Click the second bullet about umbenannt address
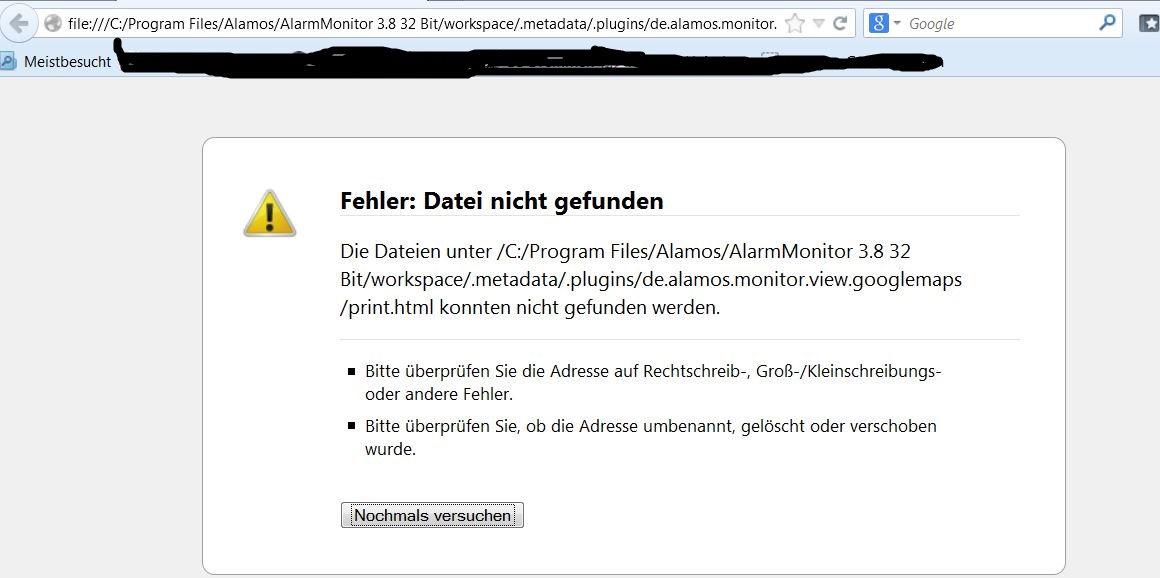This screenshot has width=1160, height=578. [x=650, y=437]
